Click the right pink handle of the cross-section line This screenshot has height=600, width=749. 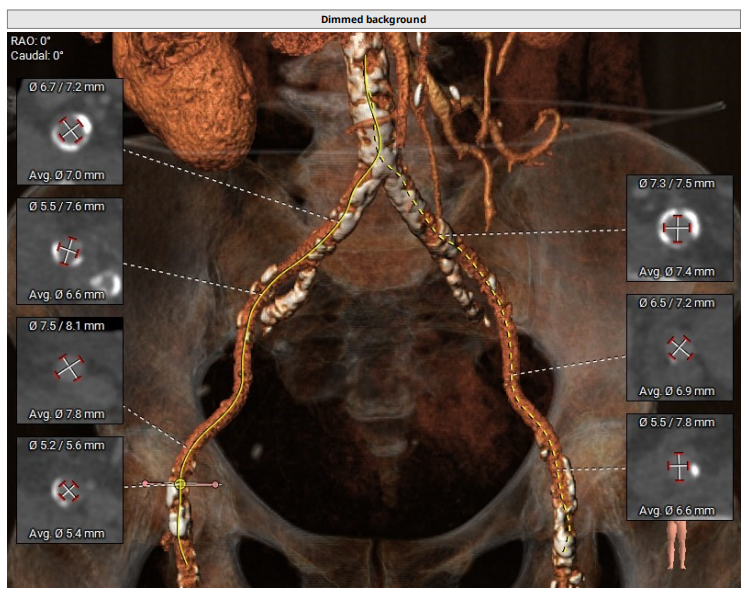pos(216,484)
